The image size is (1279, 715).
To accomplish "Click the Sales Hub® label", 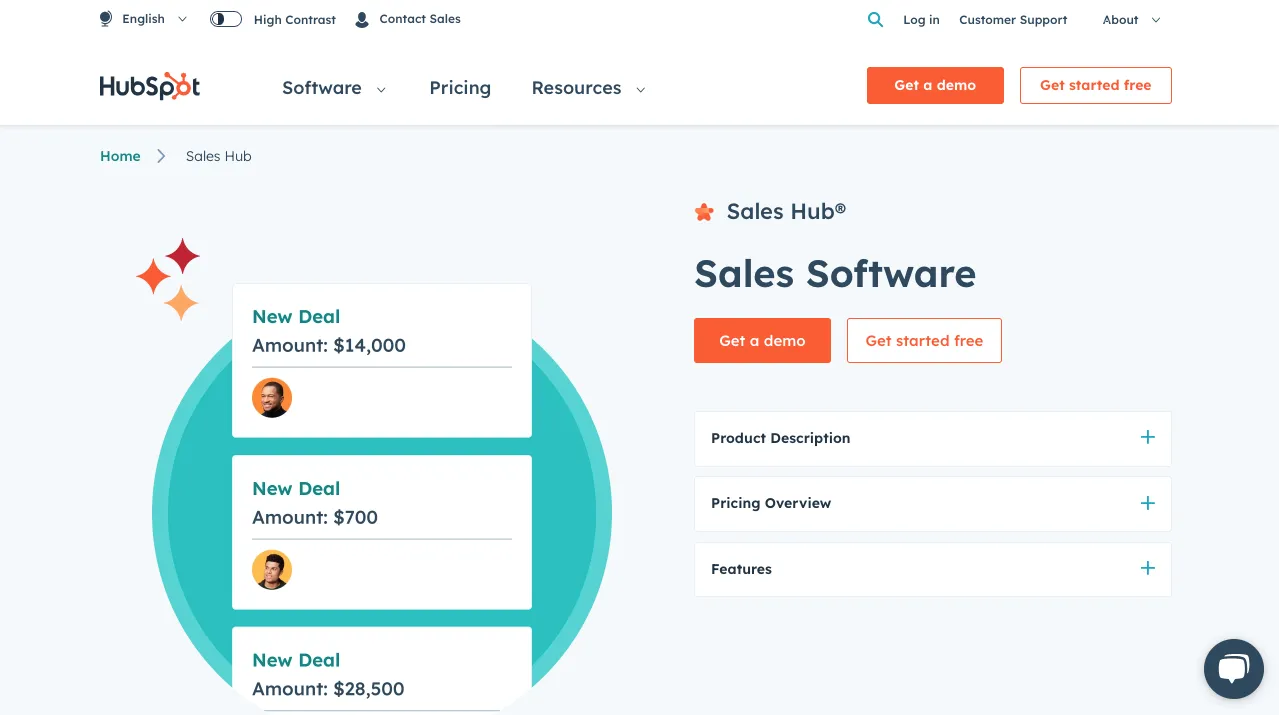I will pos(786,211).
